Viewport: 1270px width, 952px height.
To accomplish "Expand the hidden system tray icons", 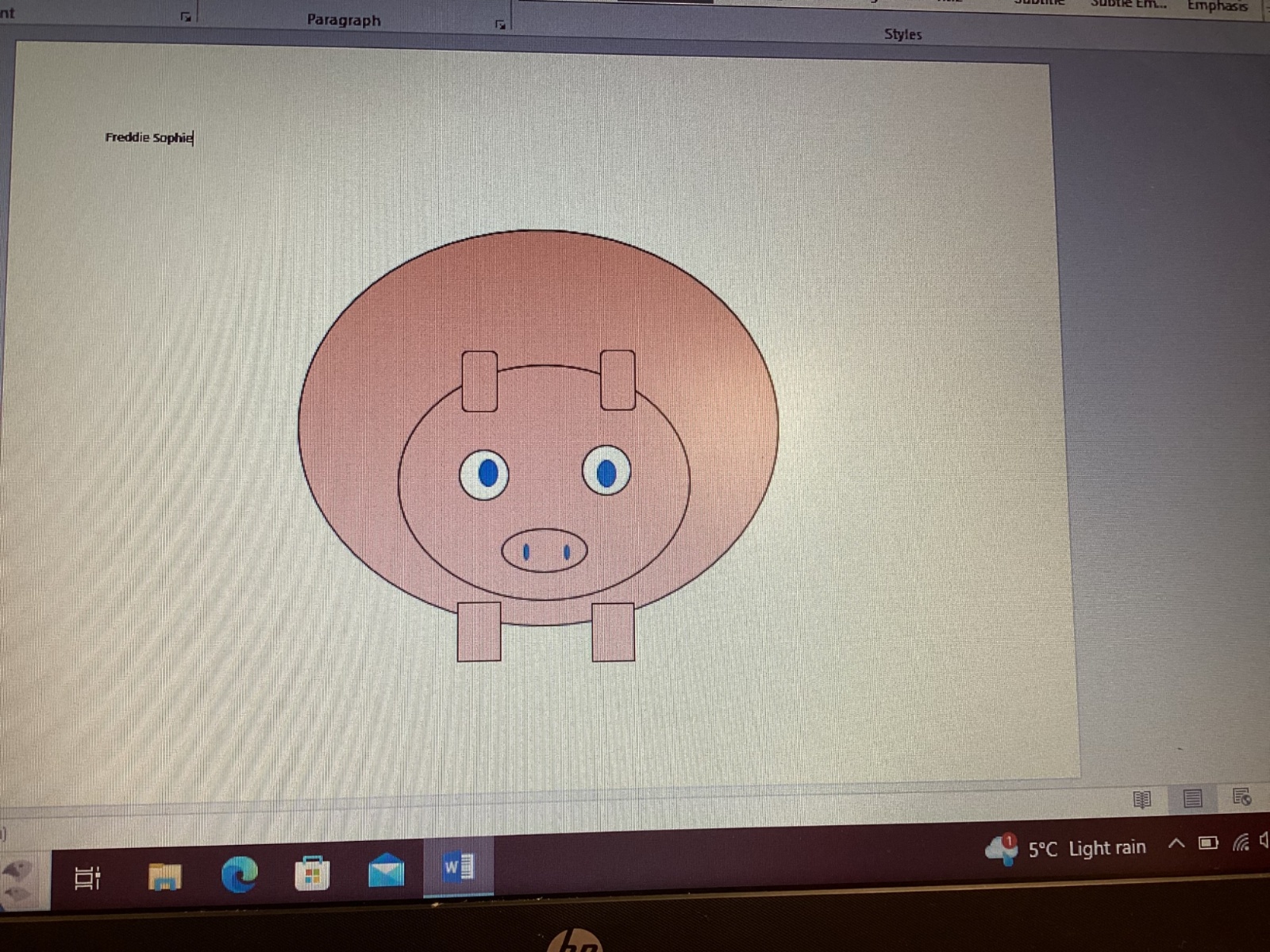I will point(1176,843).
